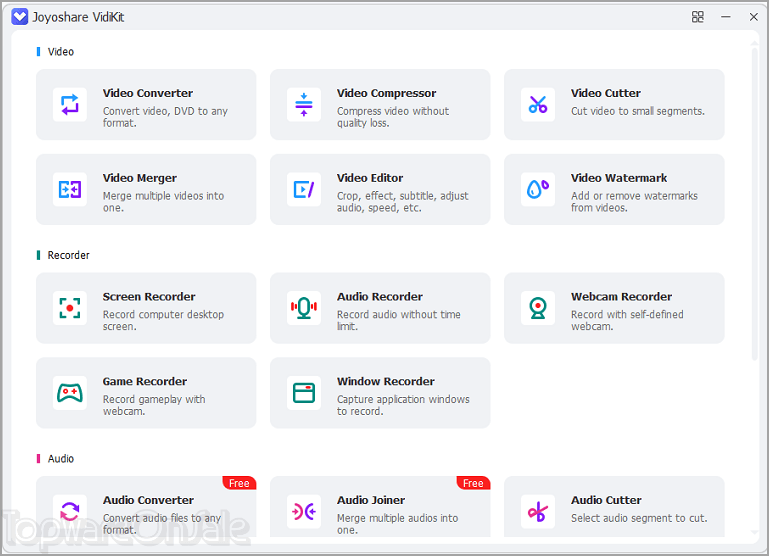Start the Screen Recorder icon
Viewport: 769px width, 556px height.
pyautogui.click(x=70, y=308)
